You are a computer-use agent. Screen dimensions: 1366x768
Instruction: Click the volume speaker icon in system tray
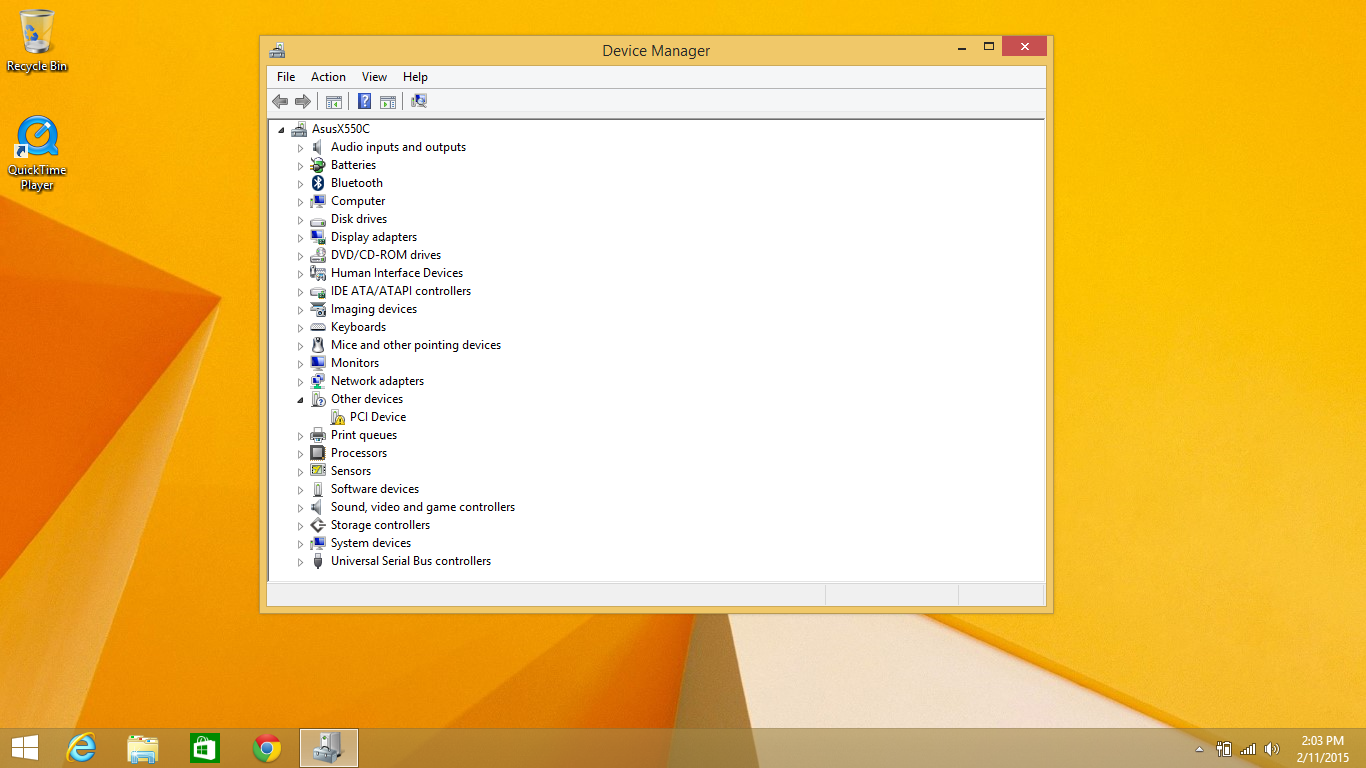[1272, 749]
